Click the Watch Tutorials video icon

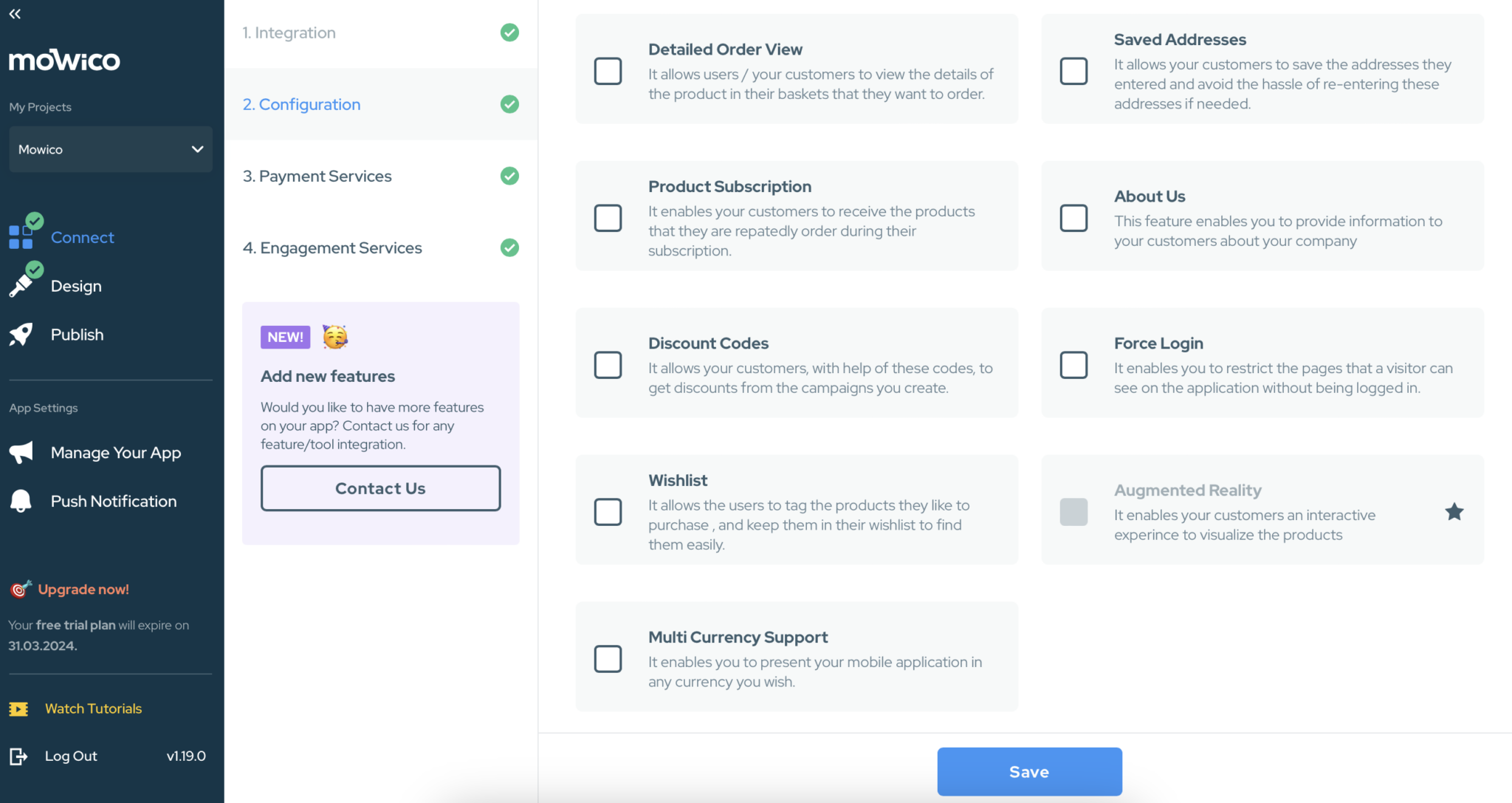tap(18, 708)
